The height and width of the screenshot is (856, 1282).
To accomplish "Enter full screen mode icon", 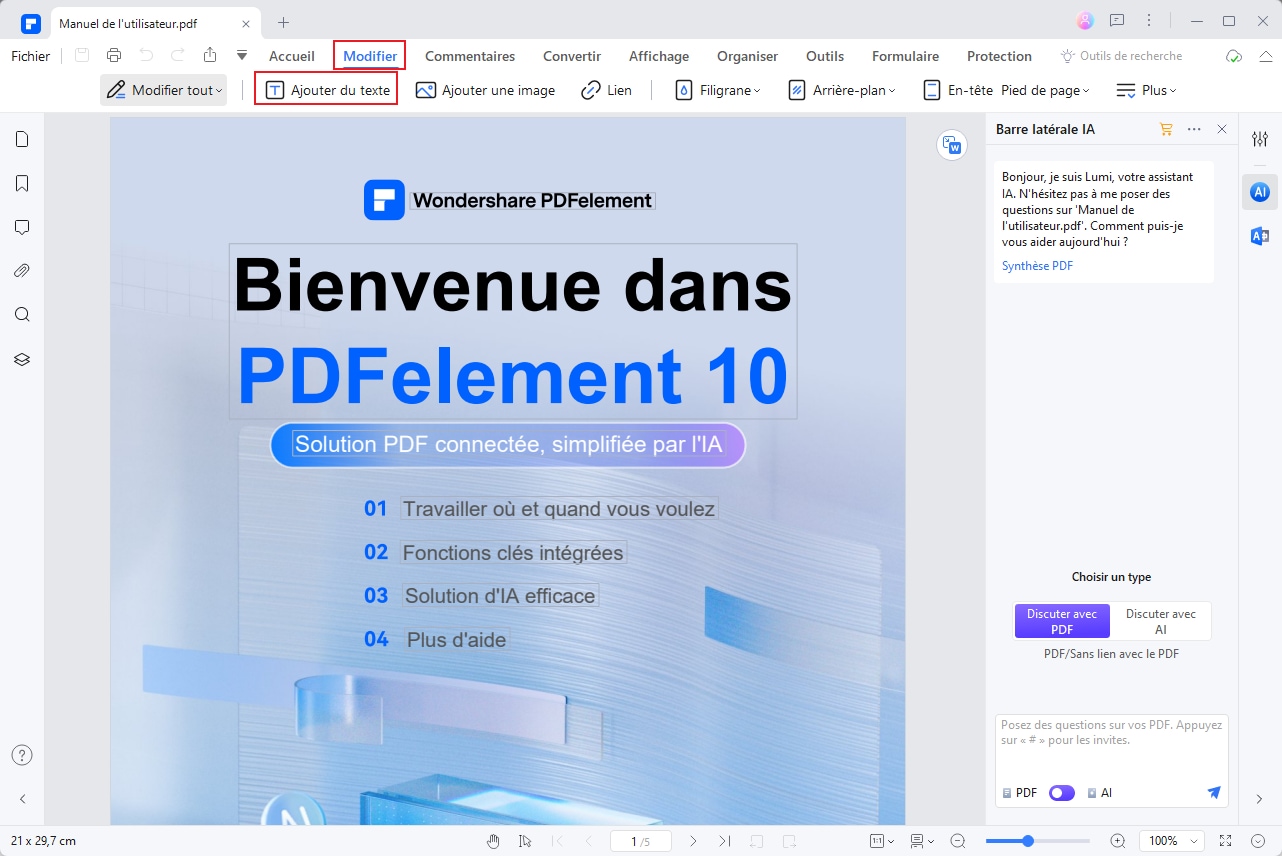I will [1227, 841].
